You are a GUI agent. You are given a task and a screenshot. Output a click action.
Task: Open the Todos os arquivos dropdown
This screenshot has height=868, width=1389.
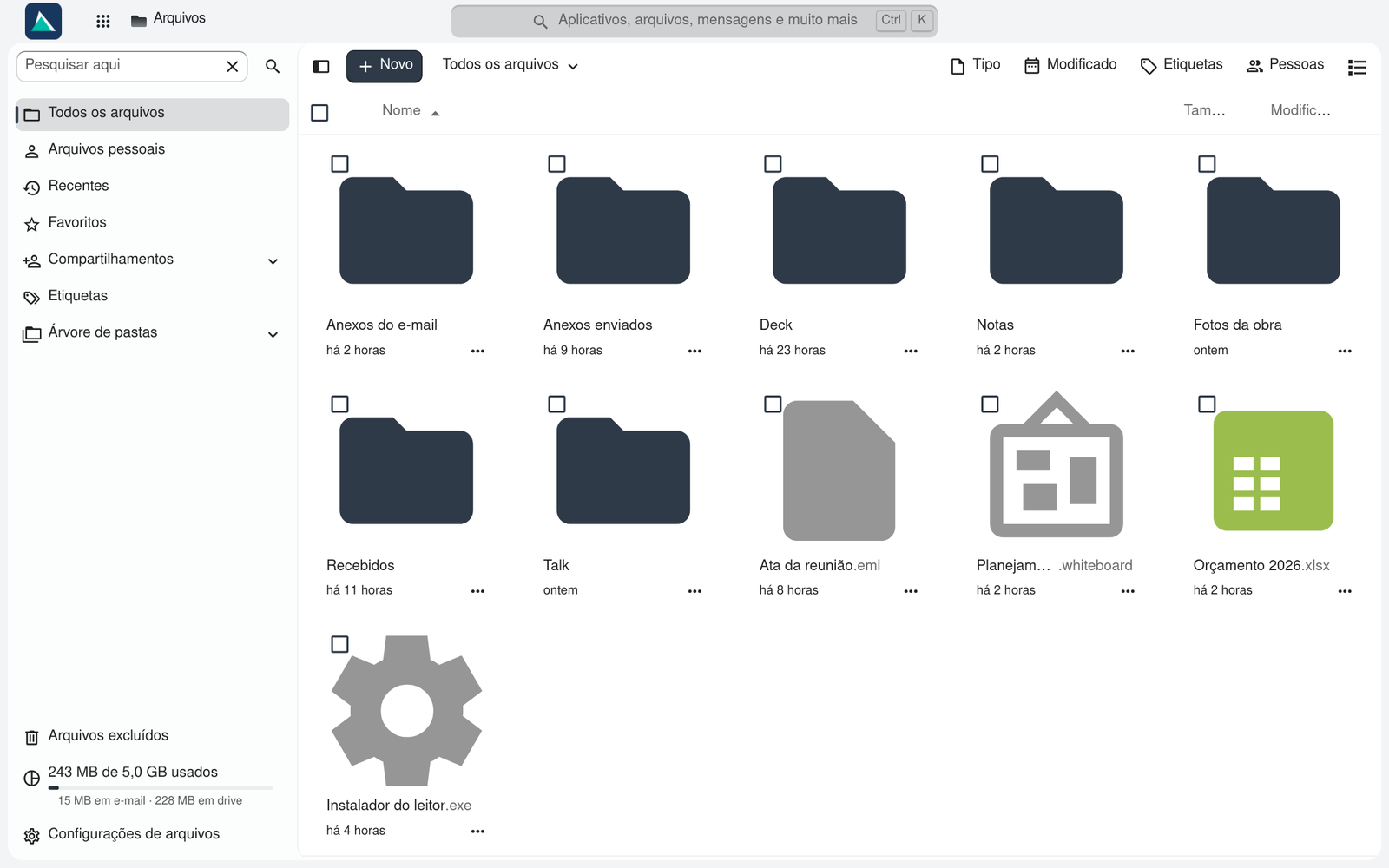[x=510, y=65]
